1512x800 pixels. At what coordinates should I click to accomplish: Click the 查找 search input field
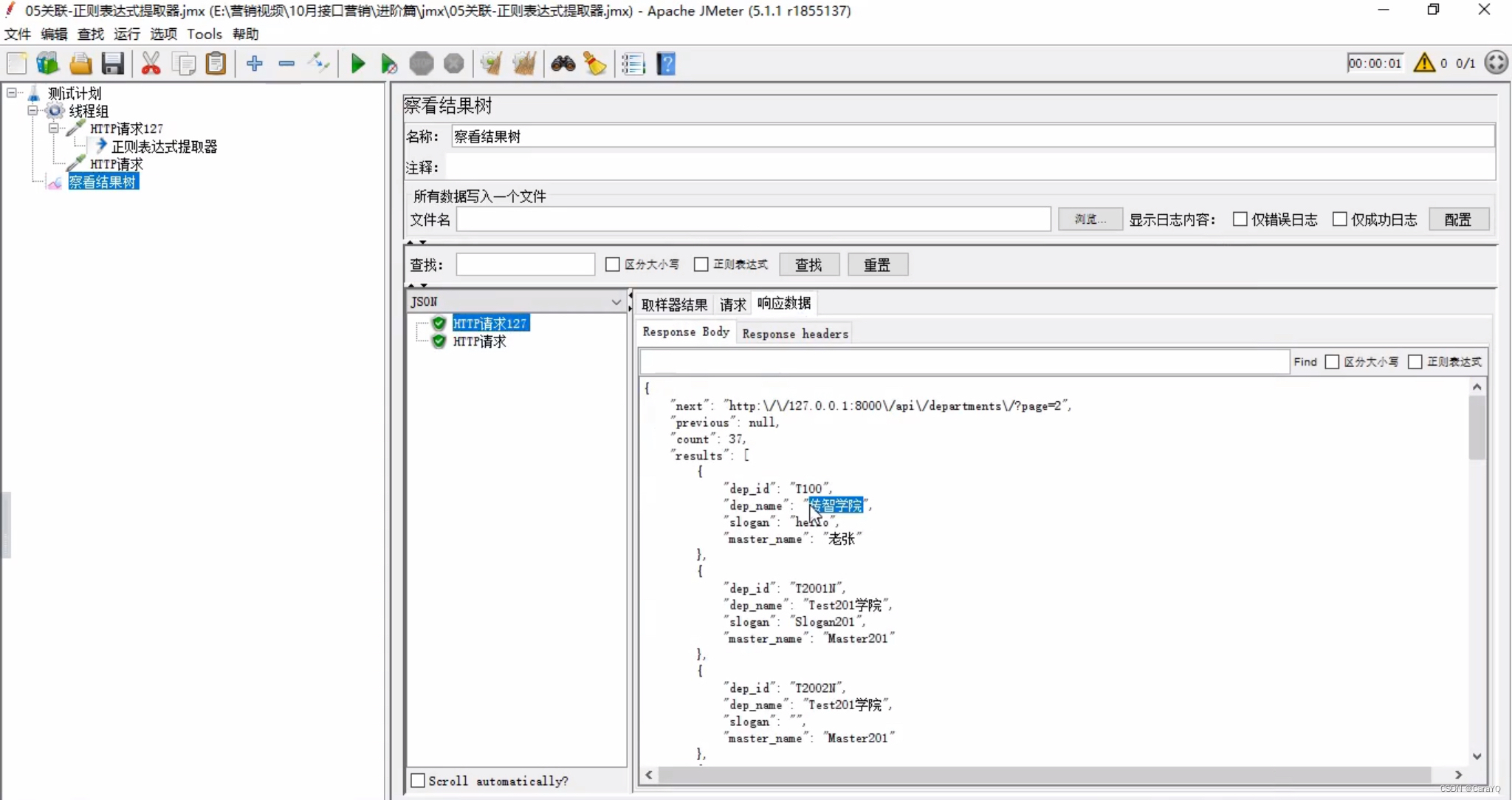click(526, 264)
